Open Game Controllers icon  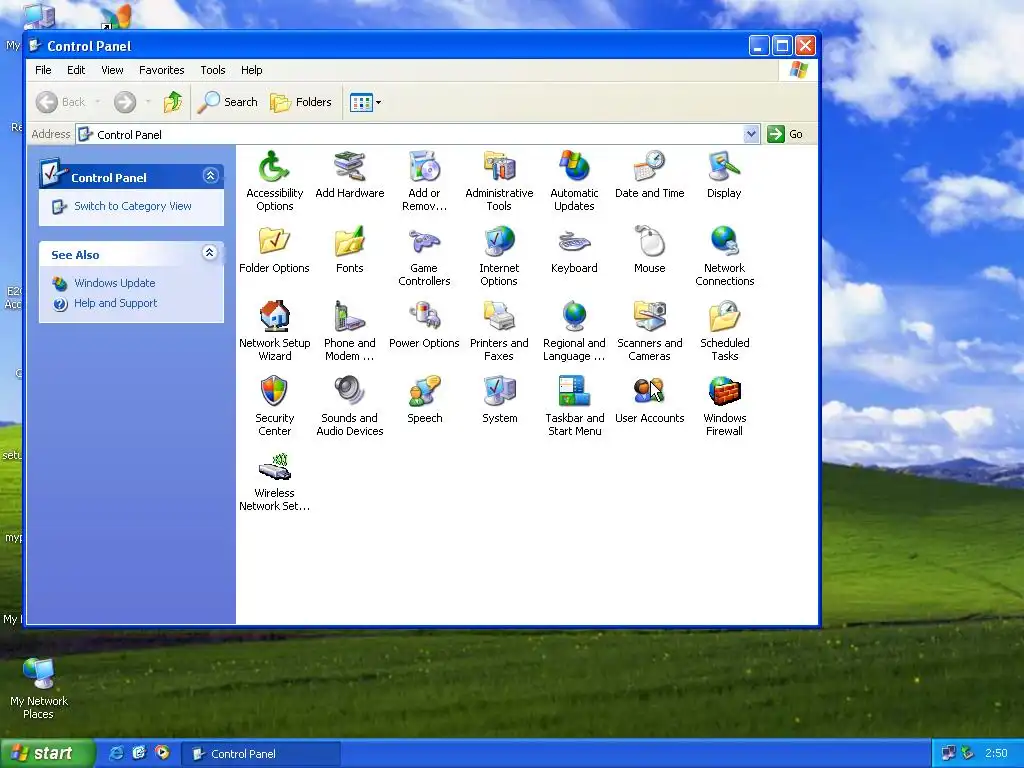coord(424,256)
